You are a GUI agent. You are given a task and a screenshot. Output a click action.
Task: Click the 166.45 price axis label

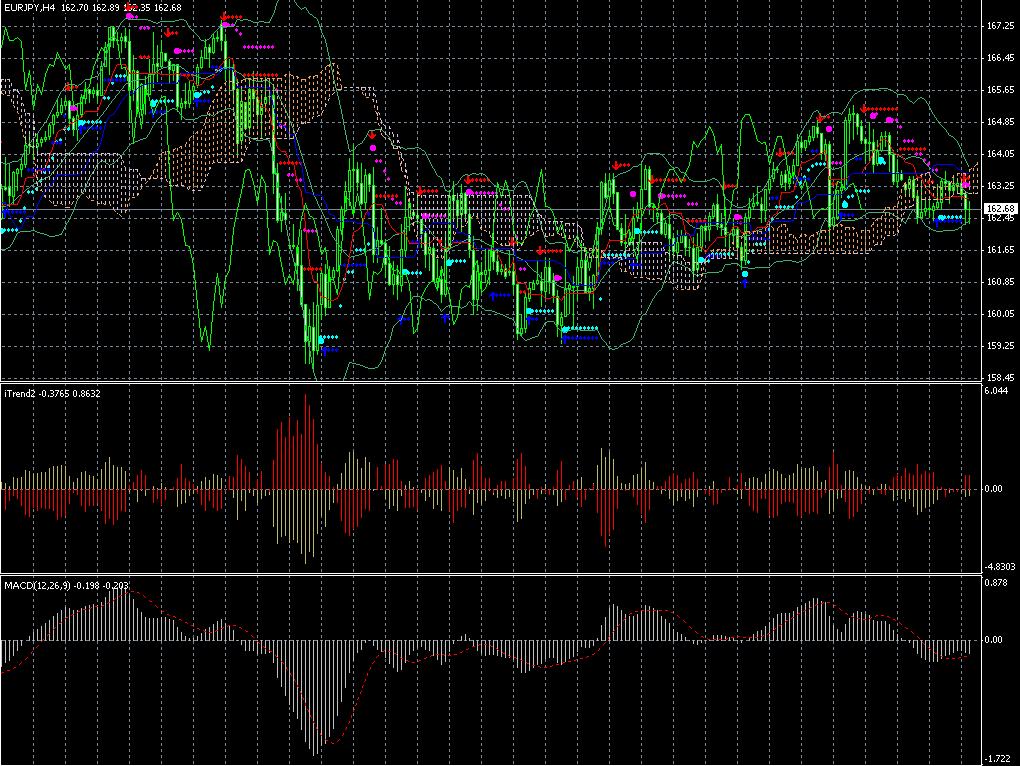click(x=1000, y=58)
